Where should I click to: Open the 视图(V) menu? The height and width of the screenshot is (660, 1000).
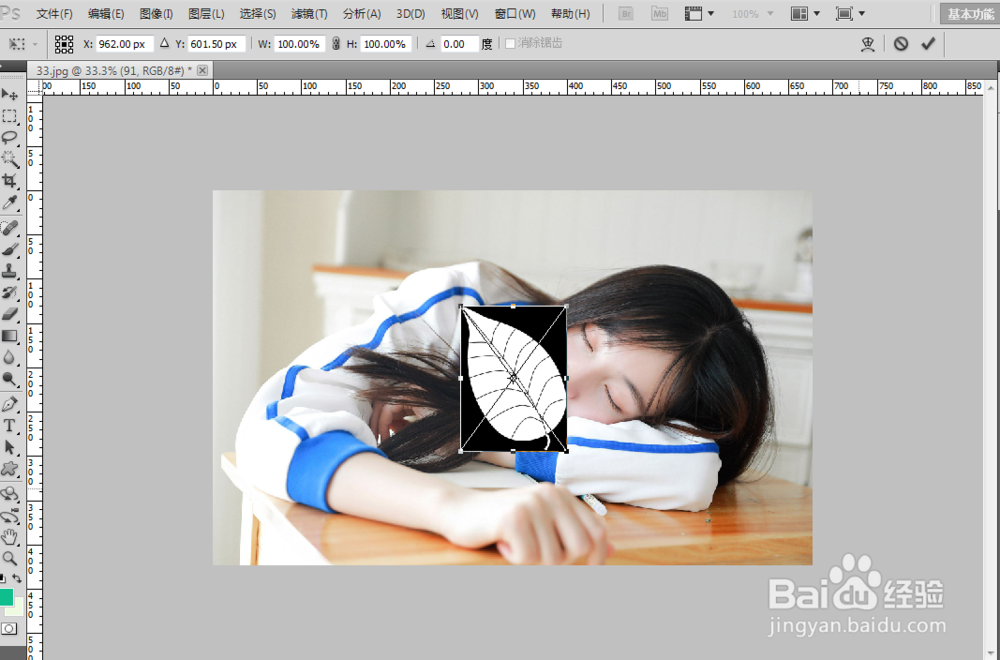pos(460,13)
